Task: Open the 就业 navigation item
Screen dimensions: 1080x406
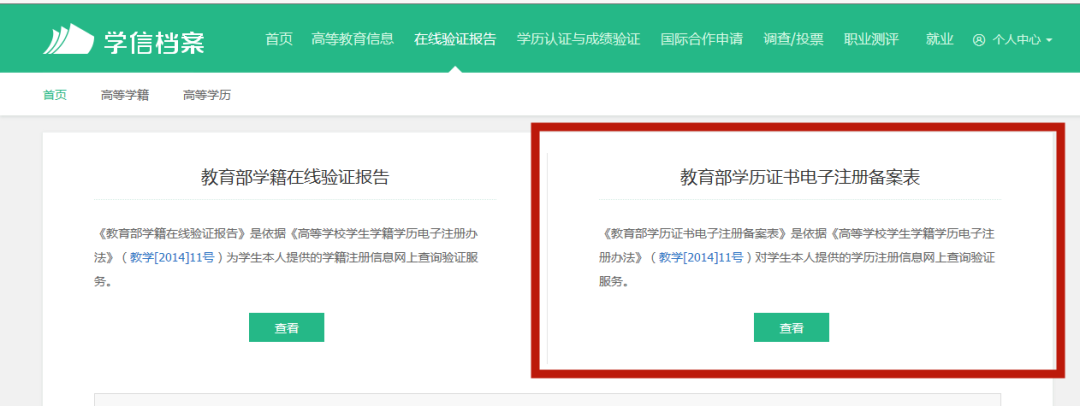Action: coord(939,40)
